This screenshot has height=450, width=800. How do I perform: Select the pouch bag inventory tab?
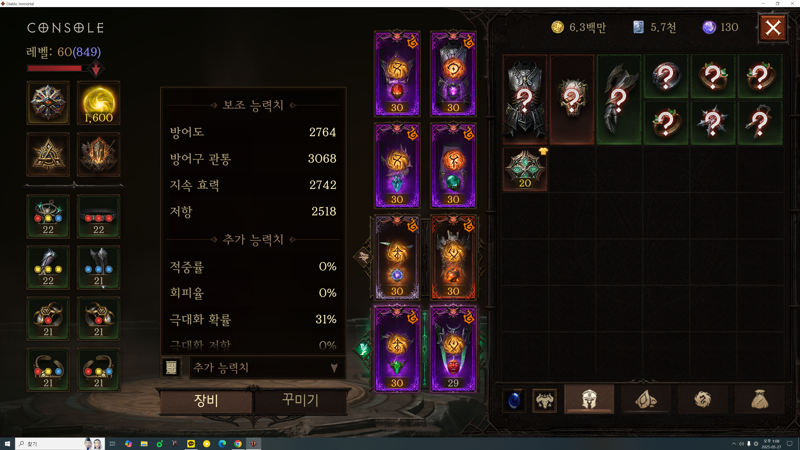(760, 399)
